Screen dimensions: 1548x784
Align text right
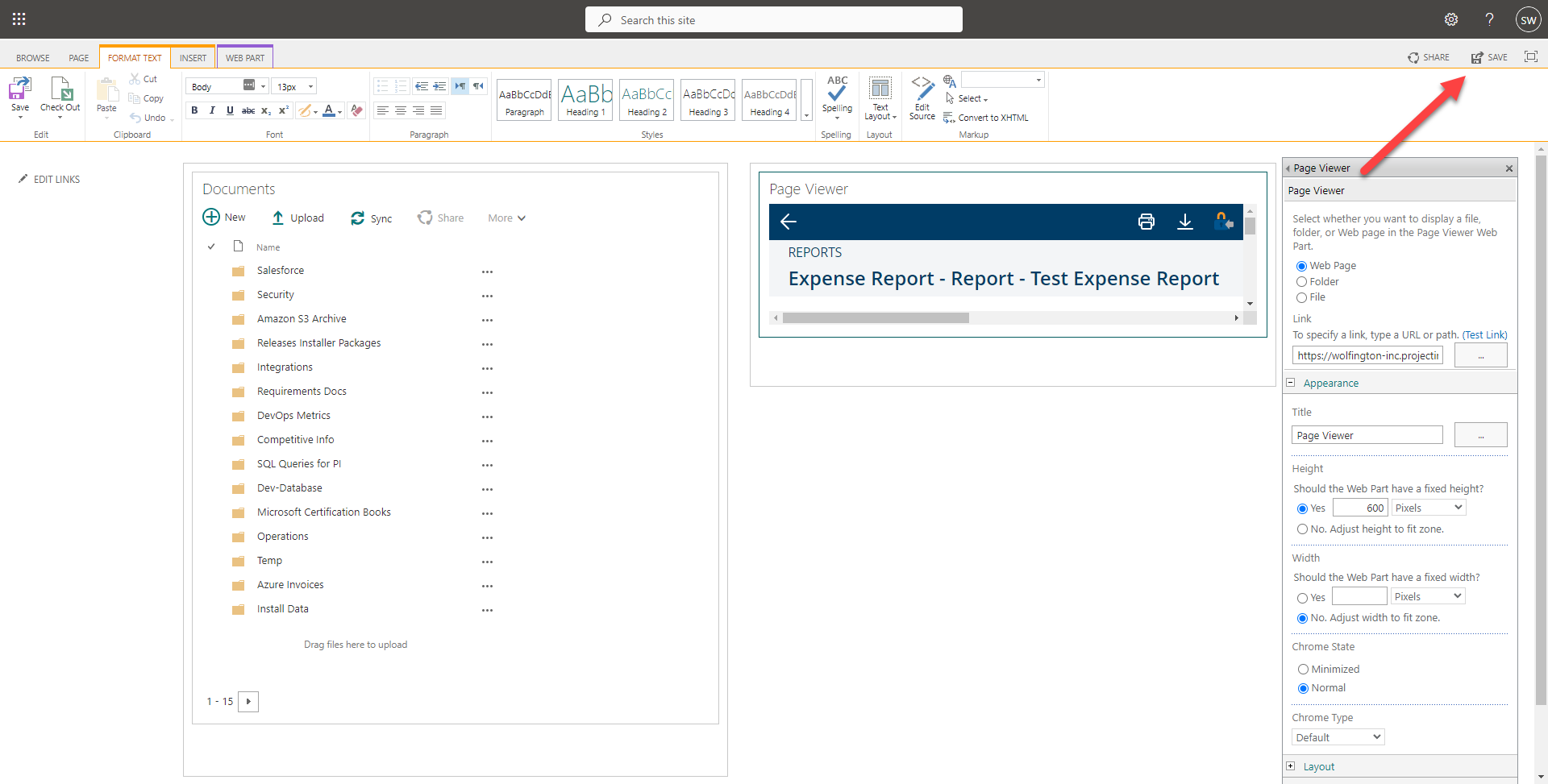pyautogui.click(x=418, y=110)
